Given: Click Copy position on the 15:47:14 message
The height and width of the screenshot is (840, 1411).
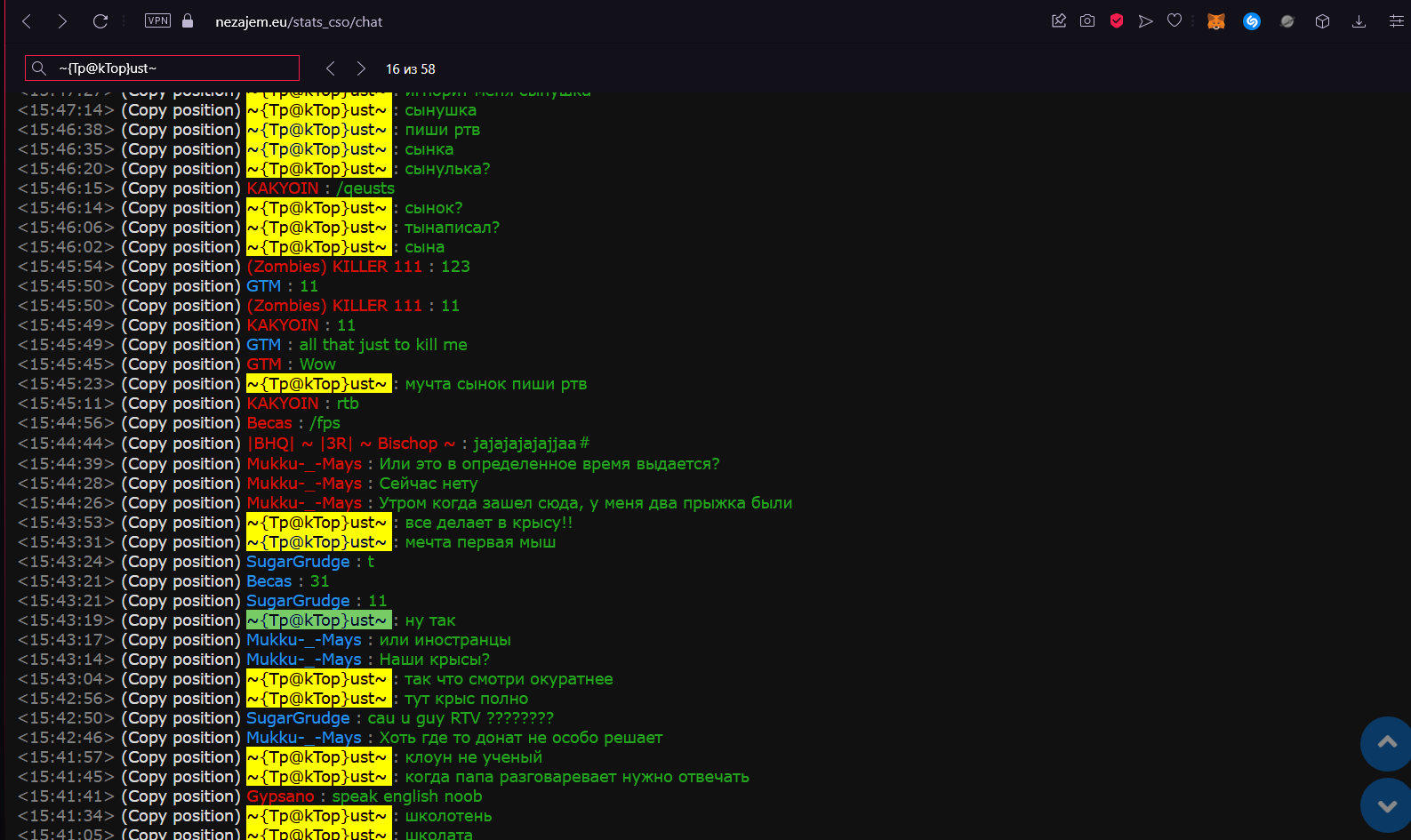Looking at the screenshot, I should (x=180, y=110).
